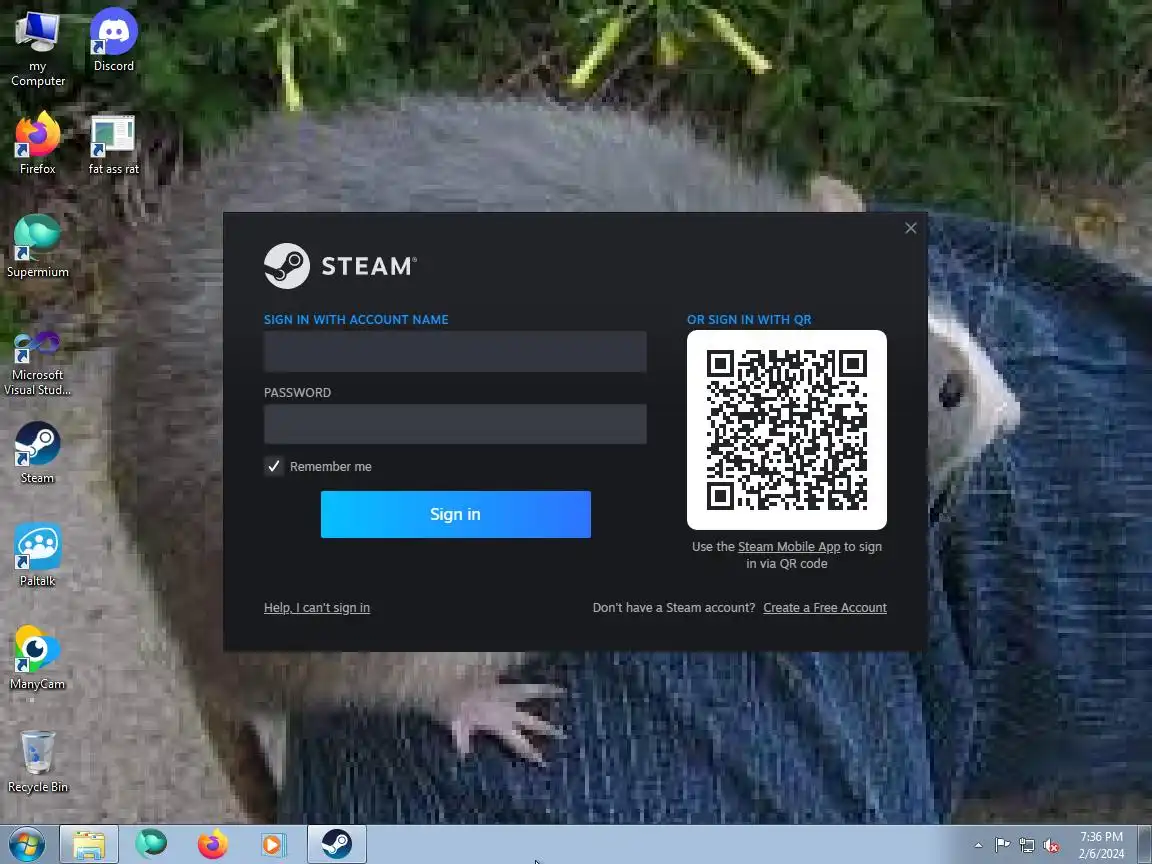1152x864 pixels.
Task: Open the my Computer desktop icon
Action: (37, 48)
